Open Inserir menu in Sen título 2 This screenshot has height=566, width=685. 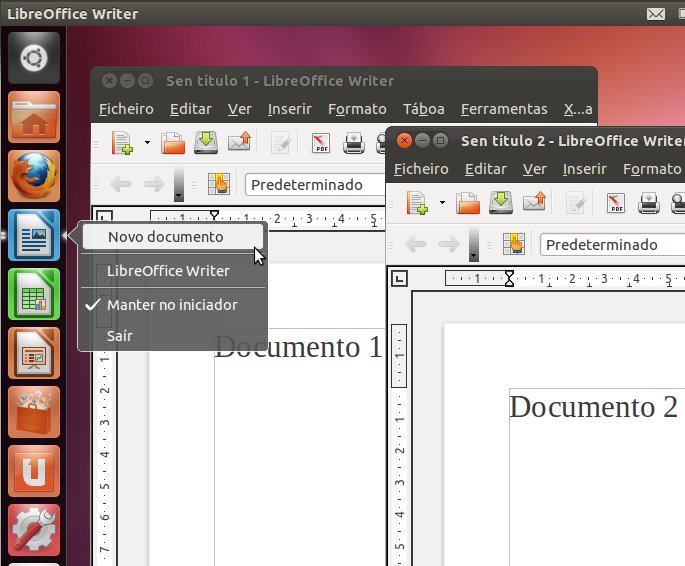[585, 169]
